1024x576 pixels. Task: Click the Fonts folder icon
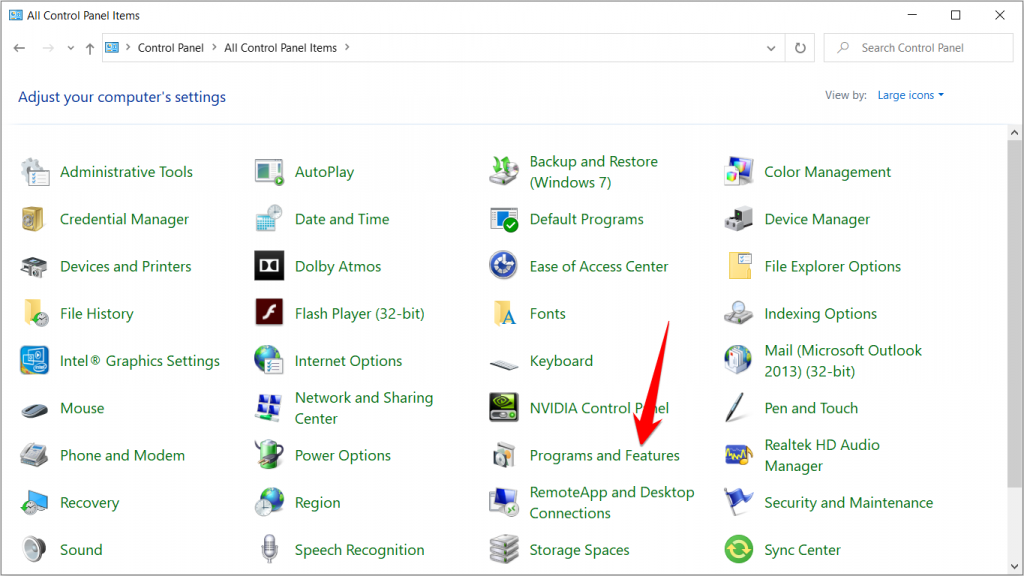(x=505, y=313)
